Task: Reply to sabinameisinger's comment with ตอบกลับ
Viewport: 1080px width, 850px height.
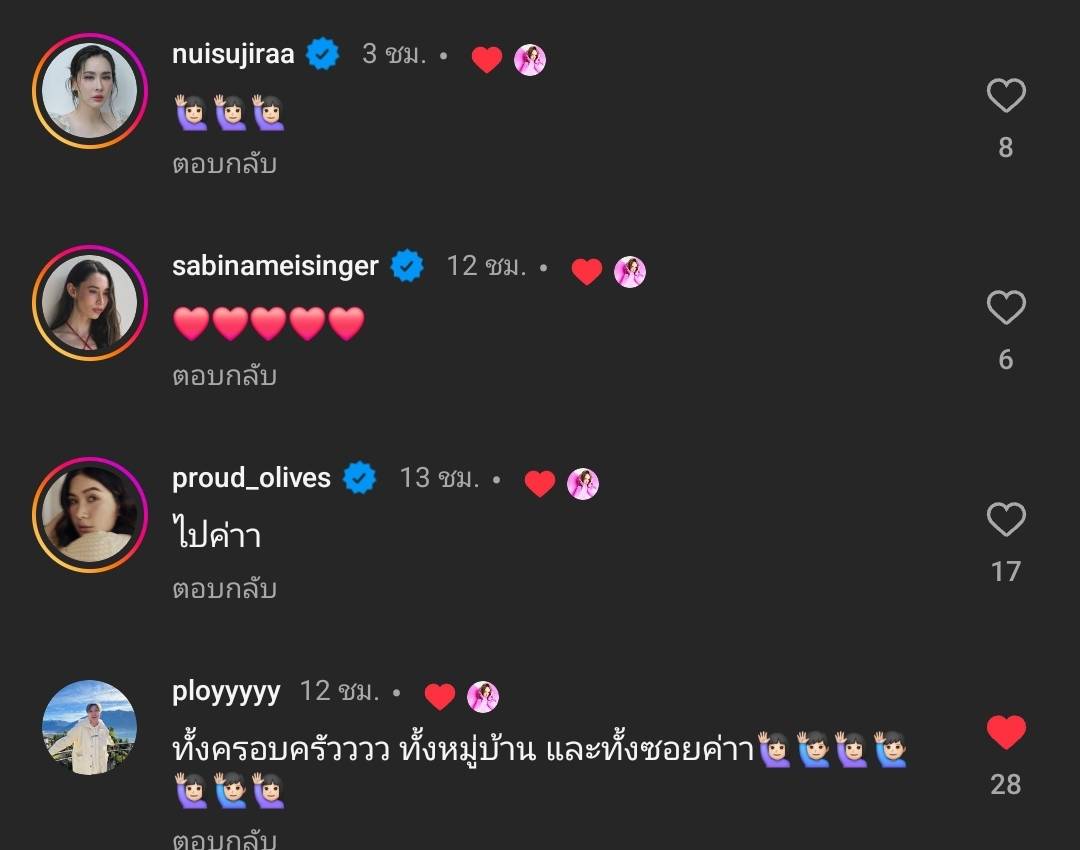Action: coord(225,376)
